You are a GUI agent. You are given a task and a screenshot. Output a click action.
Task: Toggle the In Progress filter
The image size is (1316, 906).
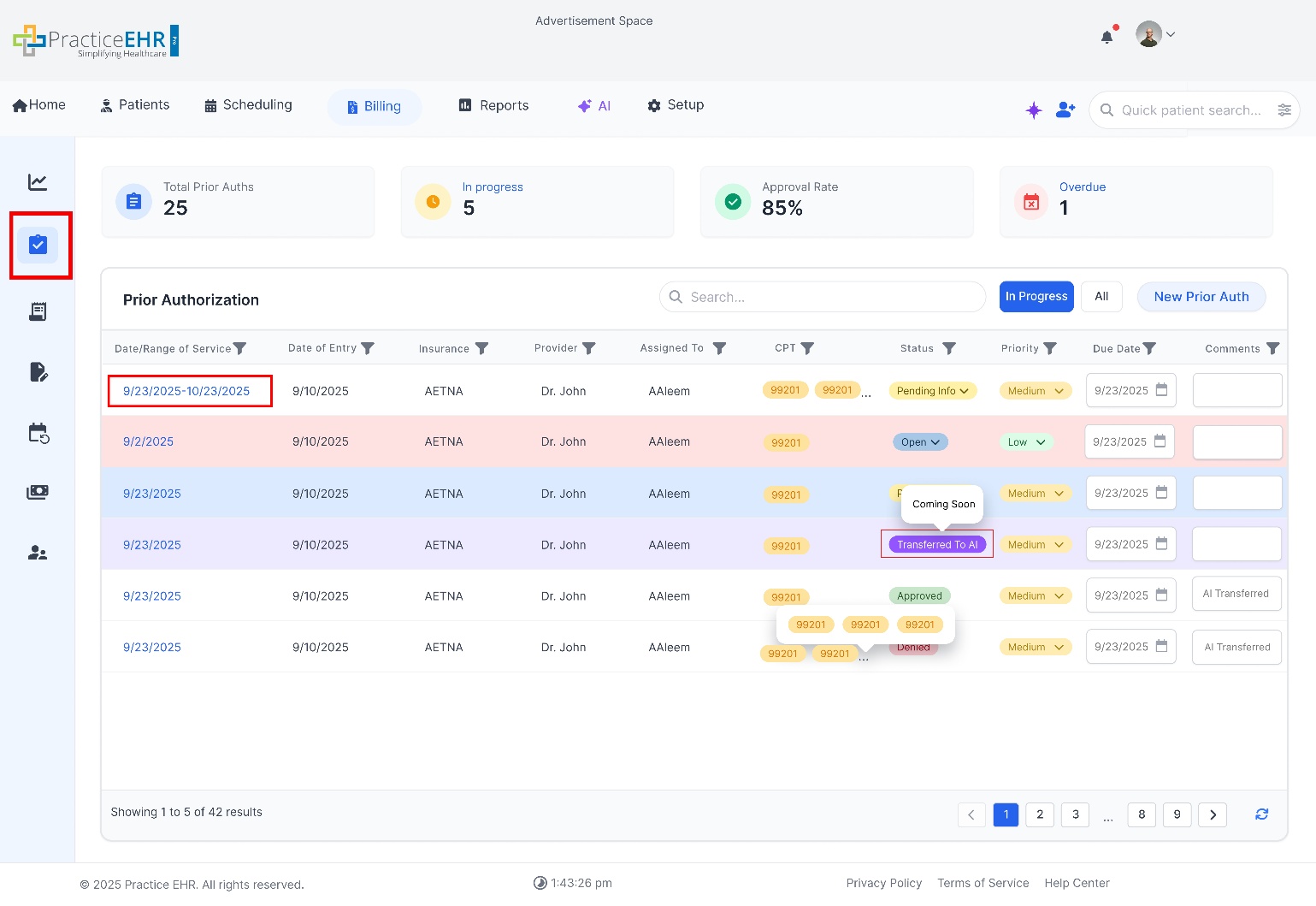[x=1036, y=297]
